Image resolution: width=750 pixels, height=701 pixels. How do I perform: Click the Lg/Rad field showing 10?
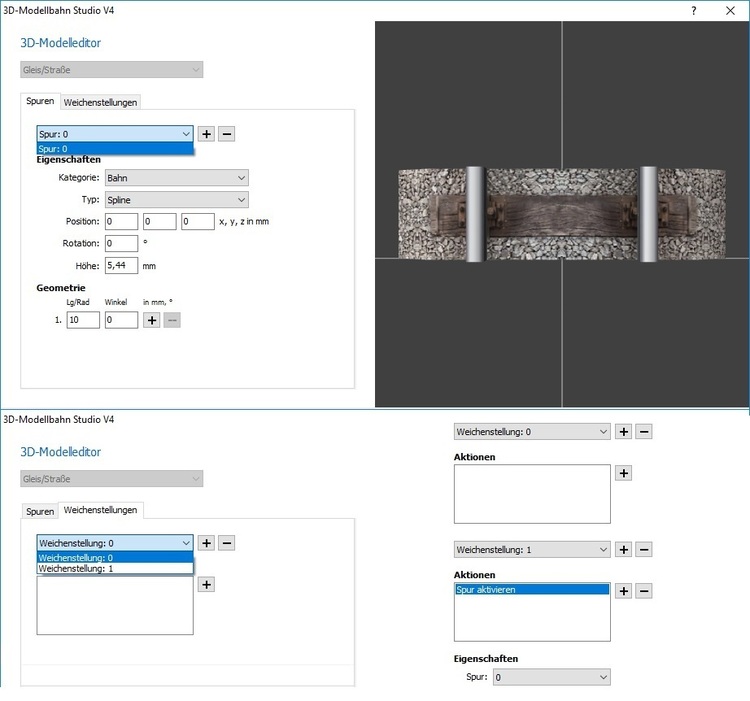pos(83,320)
